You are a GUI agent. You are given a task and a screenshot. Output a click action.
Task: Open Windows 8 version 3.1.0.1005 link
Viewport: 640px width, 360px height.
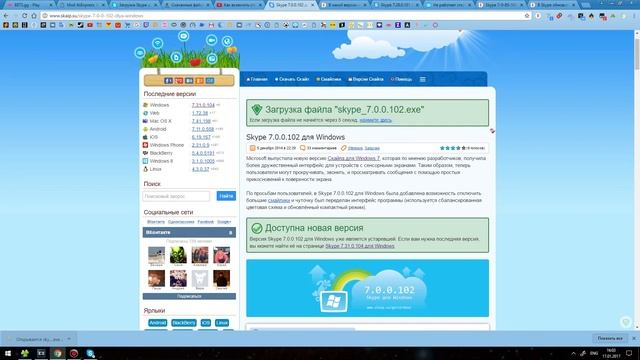coord(203,161)
